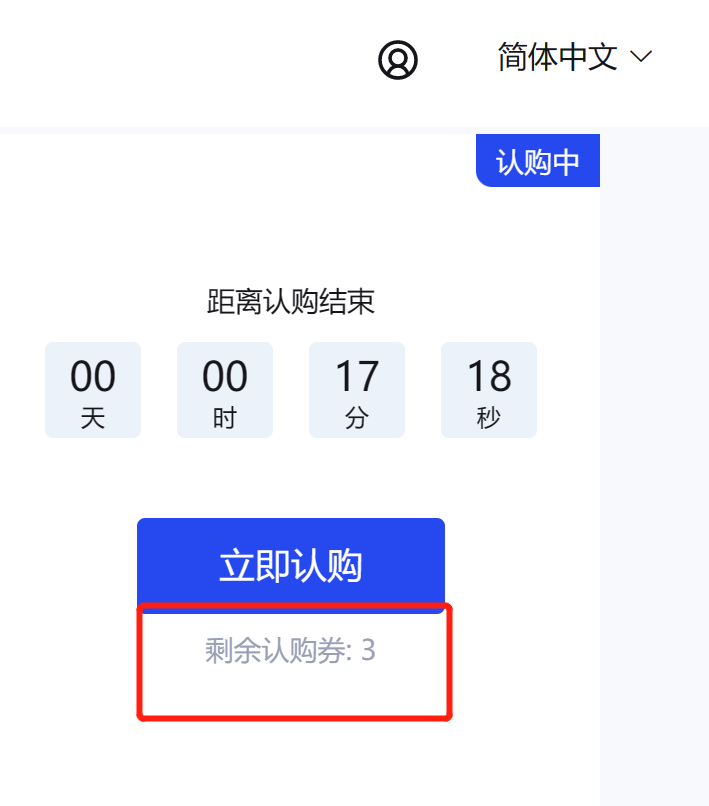This screenshot has height=806, width=709.
Task: Click the 时 hours label
Action: click(x=225, y=417)
